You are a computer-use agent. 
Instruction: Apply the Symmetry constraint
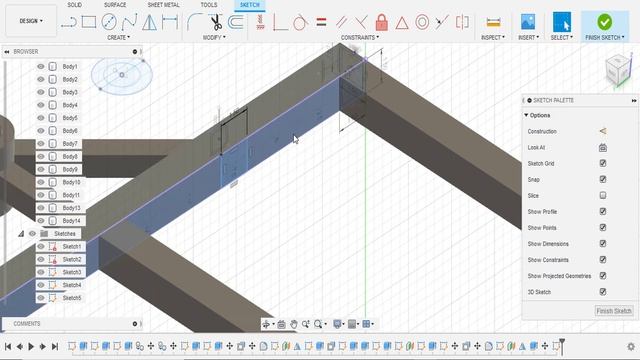[x=462, y=22]
